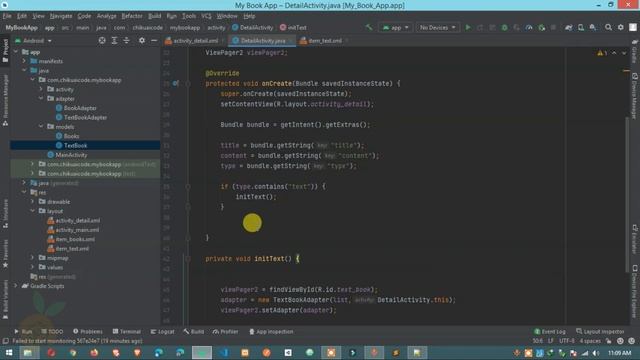Click 4 spaces indent setting in status bar
Viewport: 640px width, 360px height.
(x=590, y=341)
